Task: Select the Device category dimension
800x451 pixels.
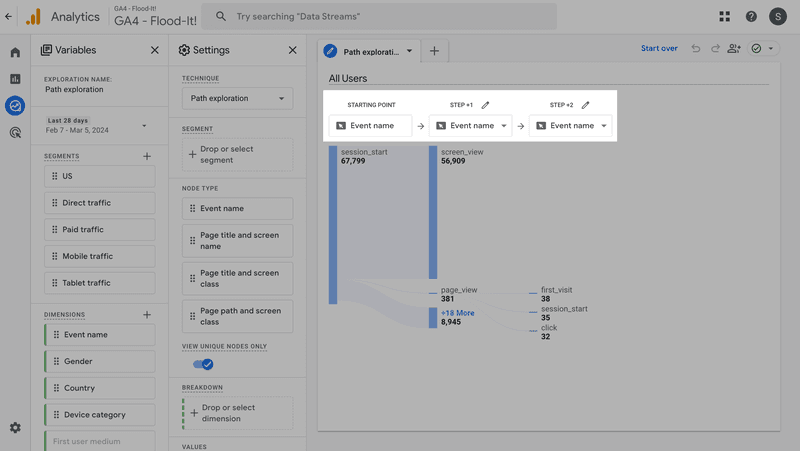Action: point(99,415)
